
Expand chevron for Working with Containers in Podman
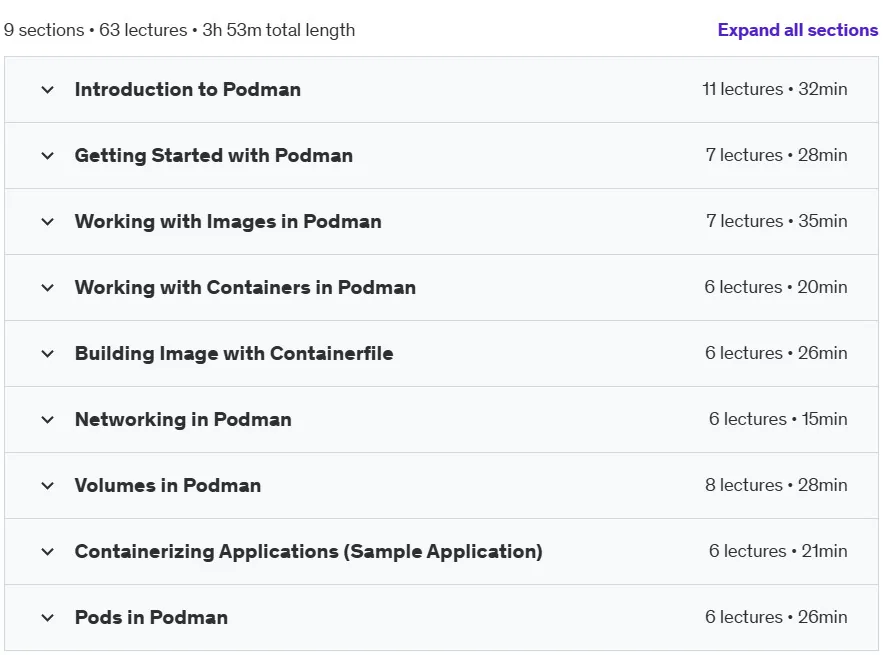point(48,287)
